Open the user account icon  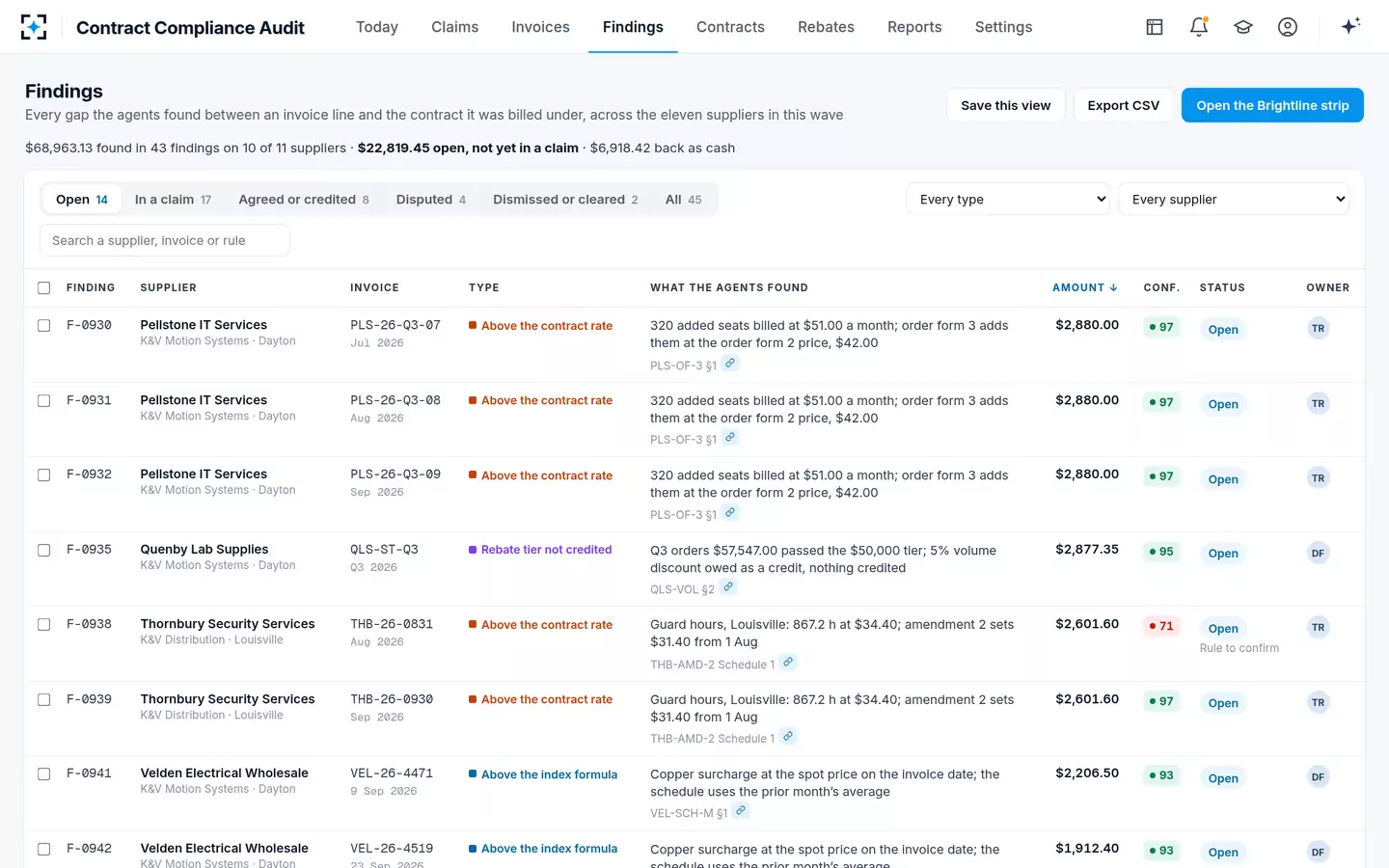click(1288, 27)
